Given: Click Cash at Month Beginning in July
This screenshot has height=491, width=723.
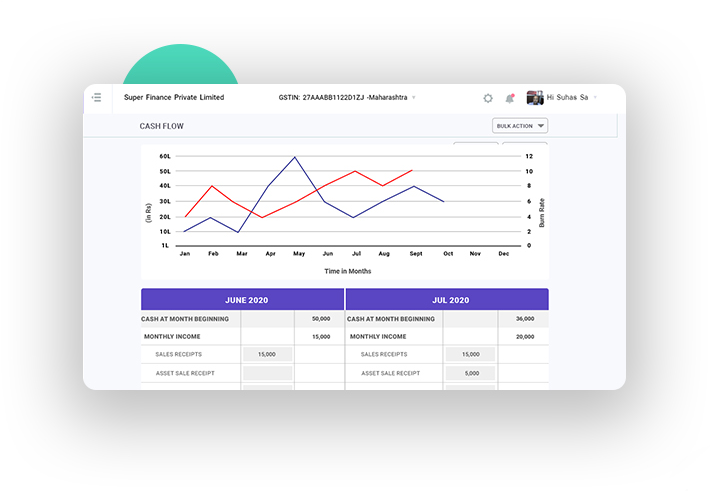Looking at the screenshot, I should coord(393,319).
